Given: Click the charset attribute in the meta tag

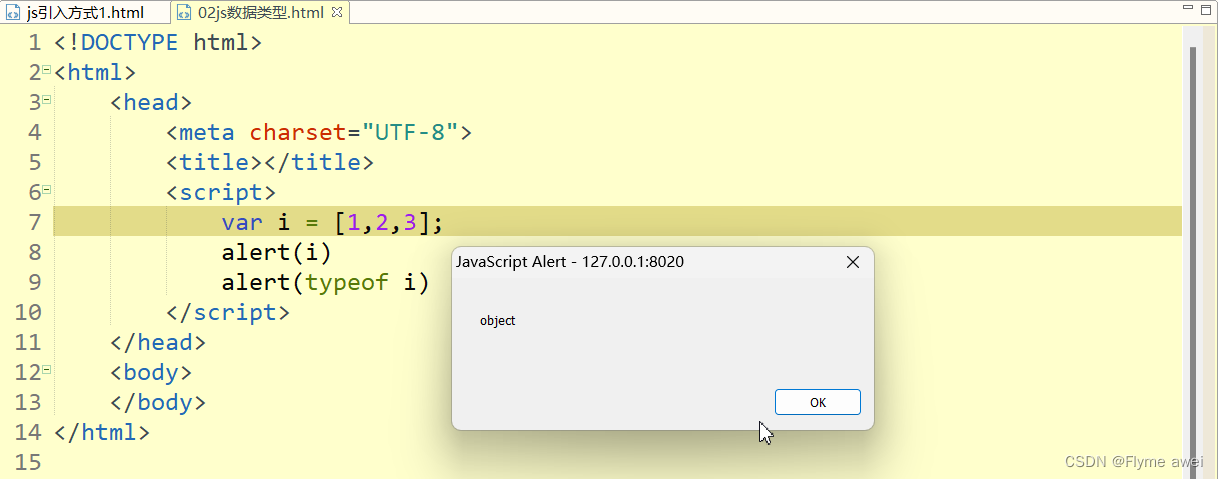Looking at the screenshot, I should coord(297,133).
